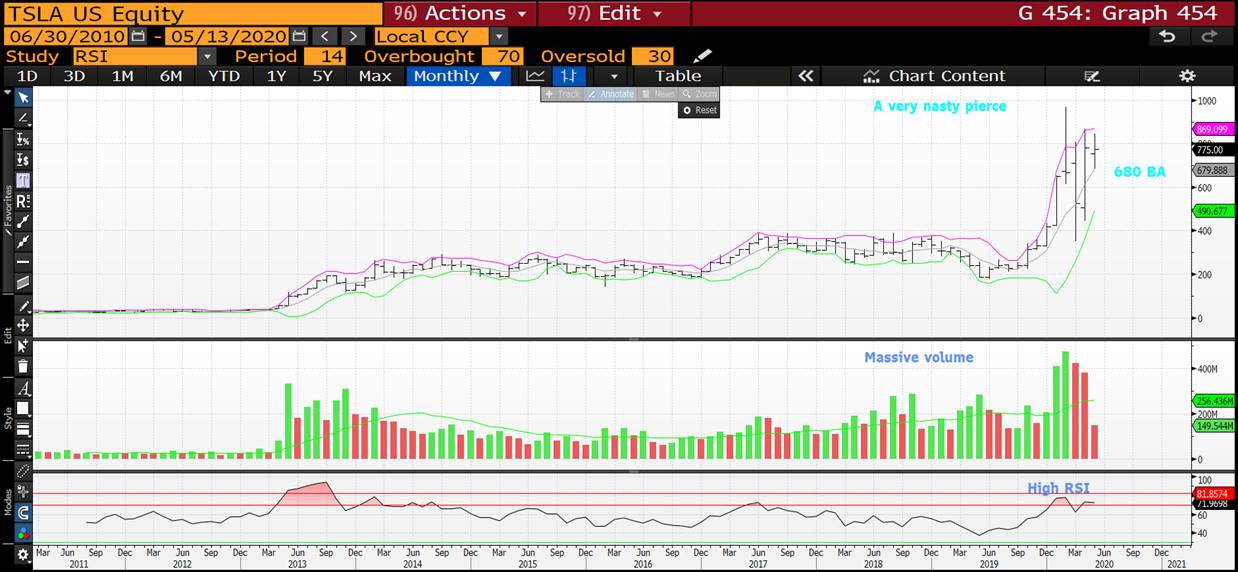Select the 3D range tab
Viewport: 1238px width, 572px height.
[x=75, y=76]
